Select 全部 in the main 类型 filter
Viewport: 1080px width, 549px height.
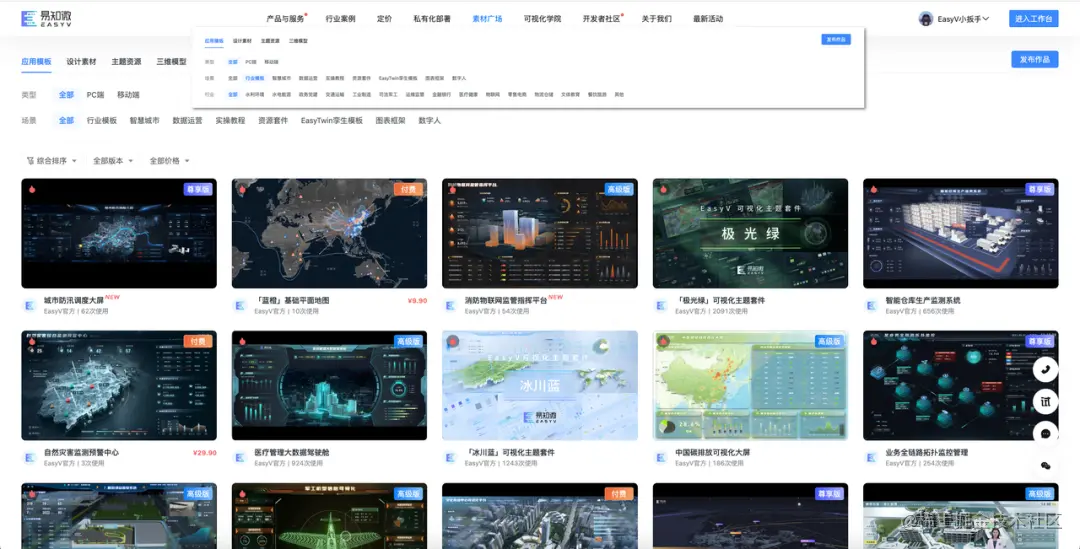[x=66, y=94]
